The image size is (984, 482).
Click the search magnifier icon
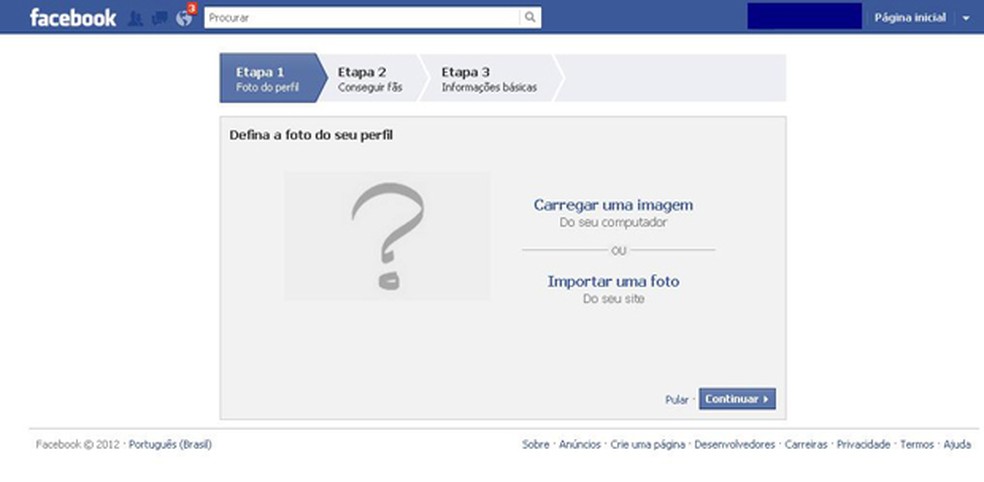530,18
